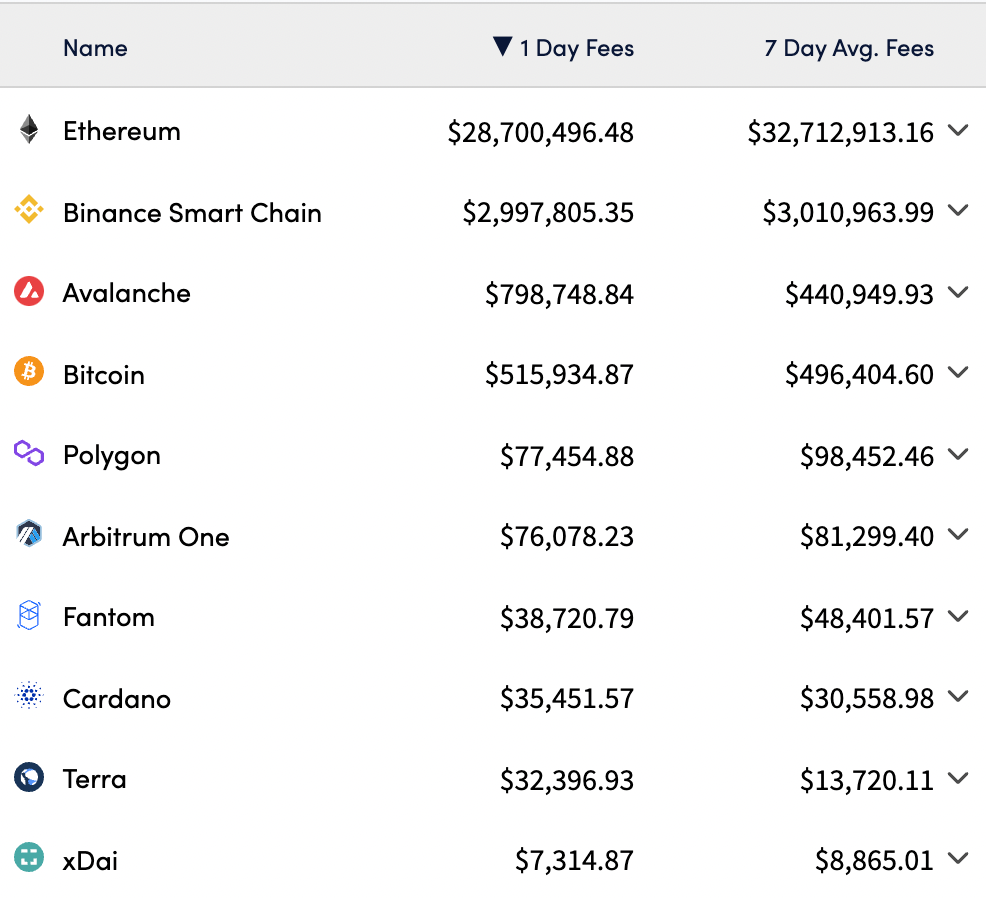Image resolution: width=986 pixels, height=898 pixels.
Task: Select Polygon's 1 Day Fees value
Action: pyautogui.click(x=567, y=456)
